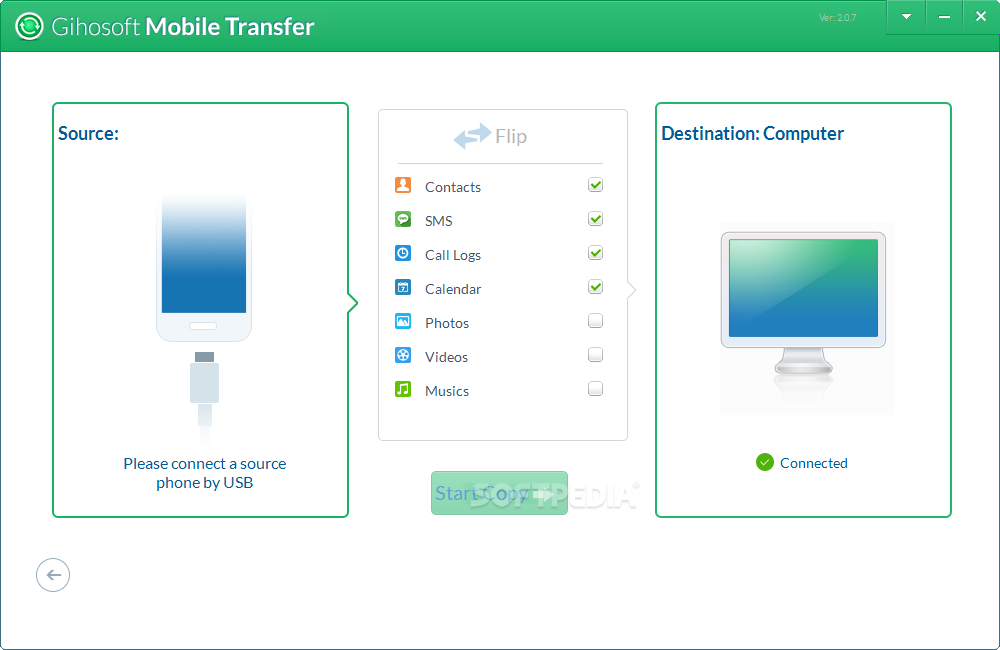Uncheck the Calendar checkbox

pyautogui.click(x=595, y=287)
